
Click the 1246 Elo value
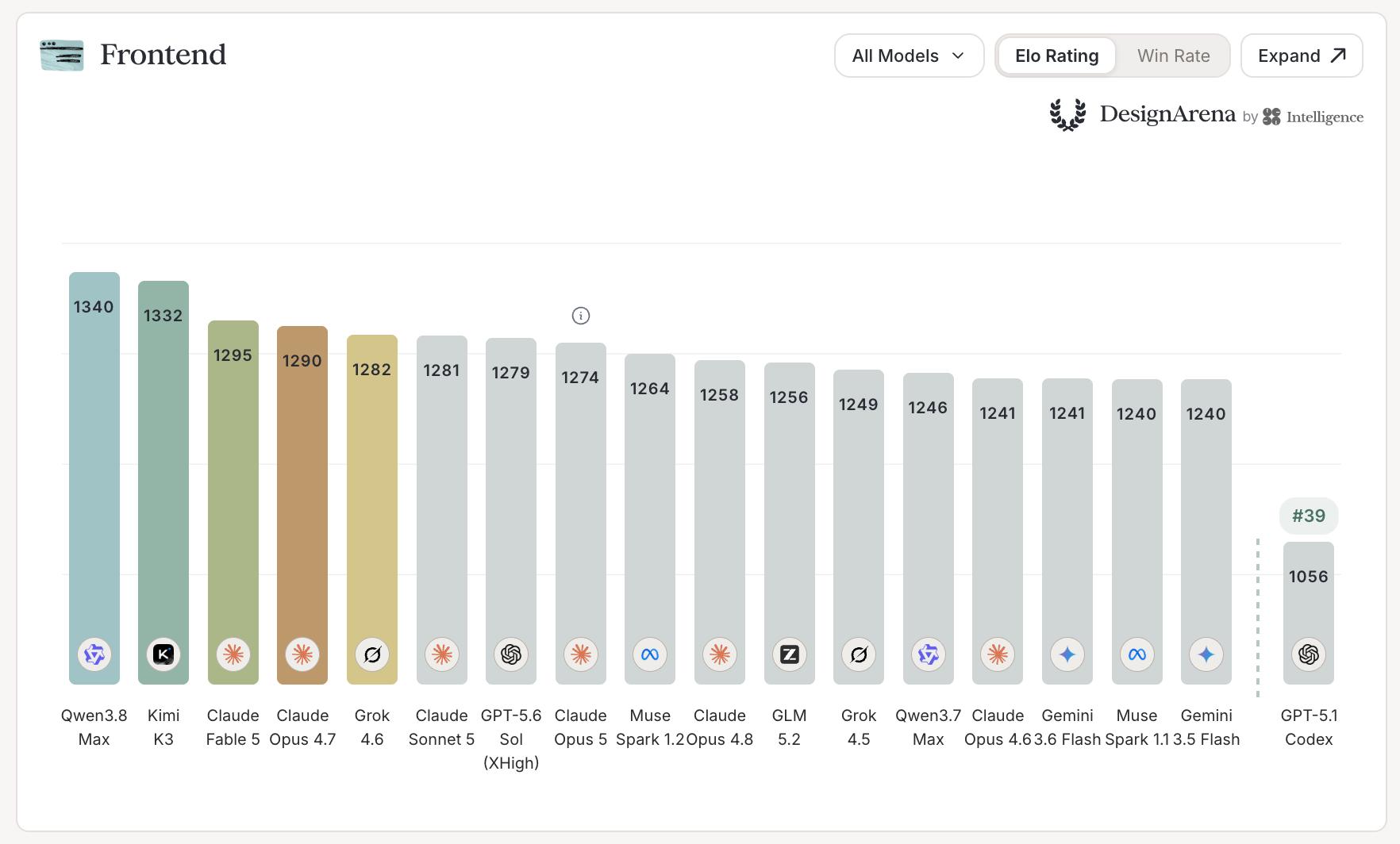(x=929, y=408)
